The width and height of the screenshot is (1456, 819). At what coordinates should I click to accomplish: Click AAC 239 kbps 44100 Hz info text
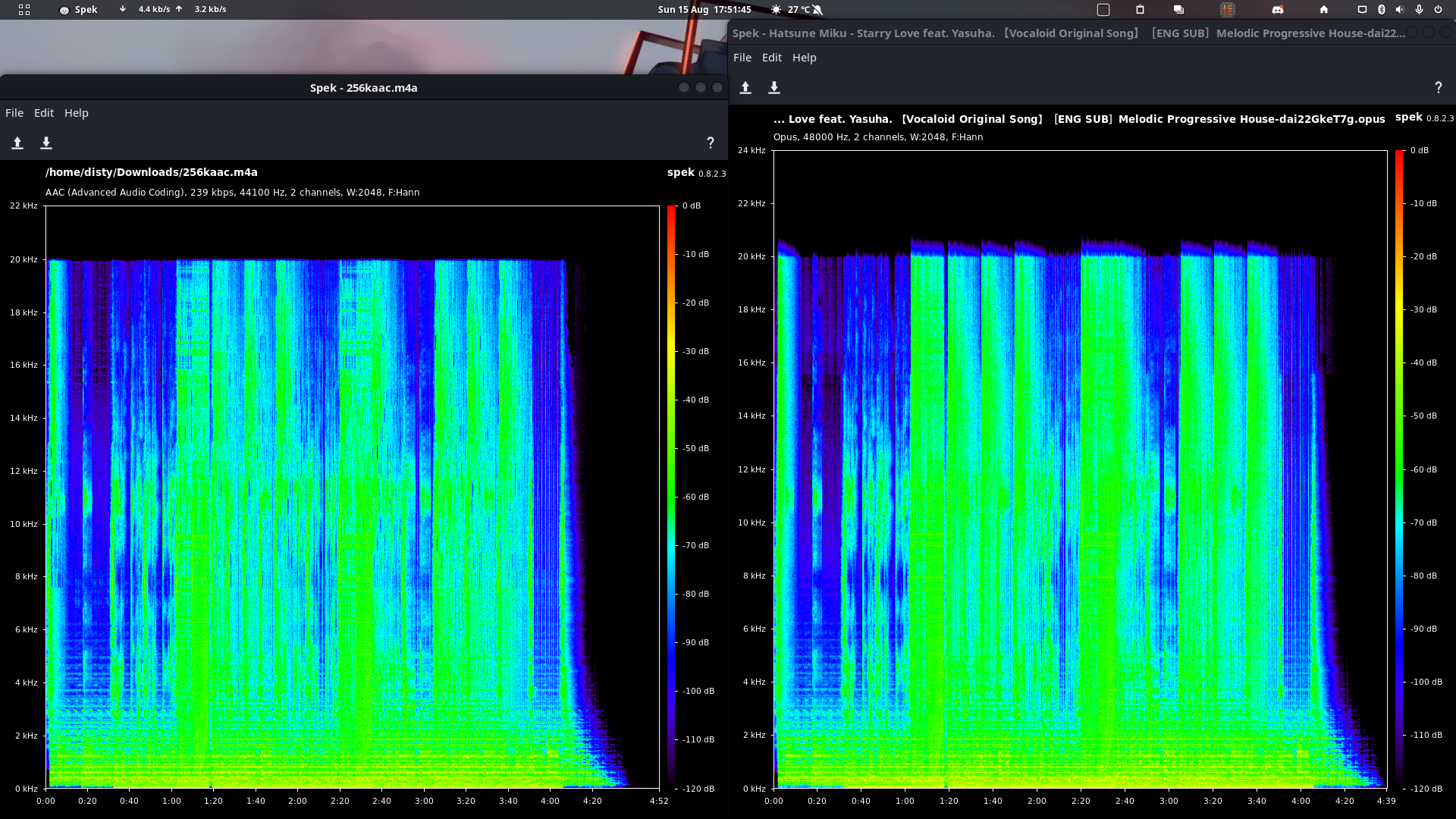(x=233, y=193)
